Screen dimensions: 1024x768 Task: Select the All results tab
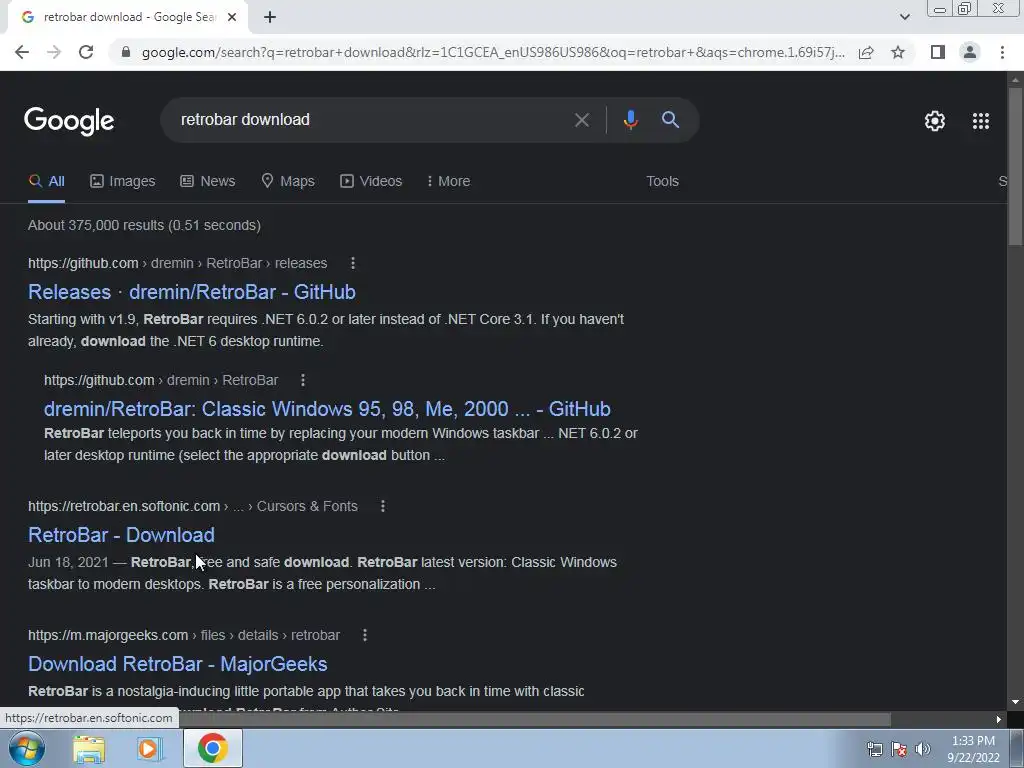coord(46,181)
